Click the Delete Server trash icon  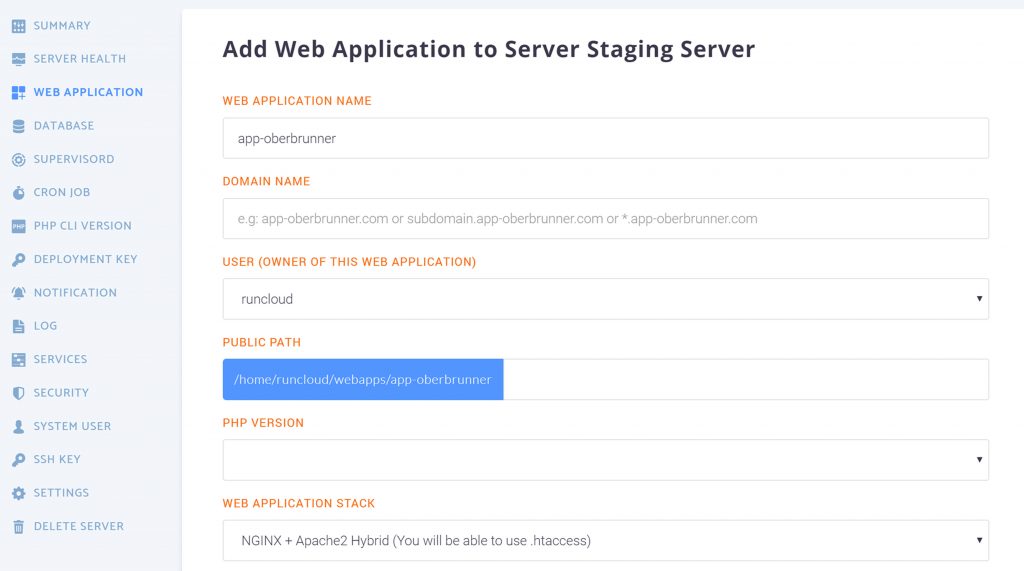coord(18,527)
